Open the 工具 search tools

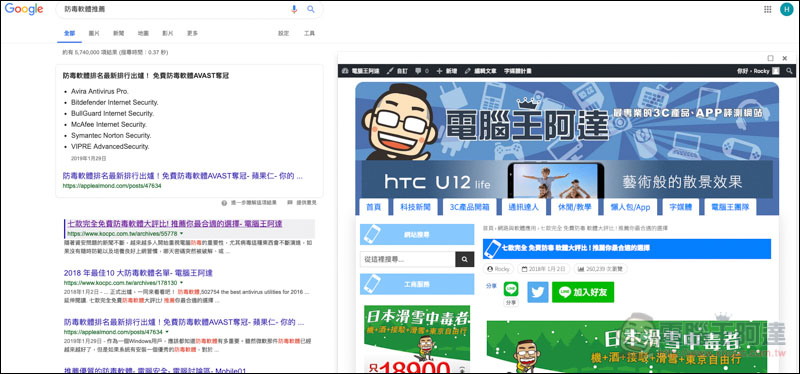click(x=309, y=33)
